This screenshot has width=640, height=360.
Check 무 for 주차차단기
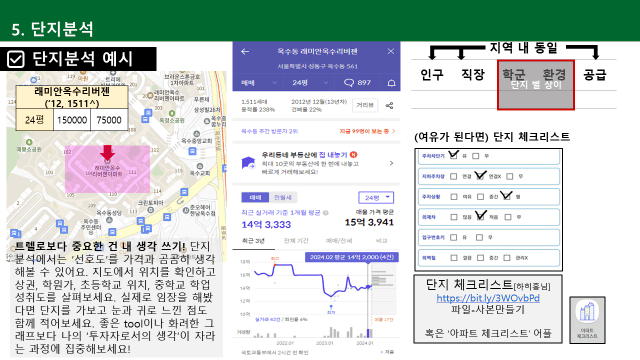pyautogui.click(x=476, y=156)
